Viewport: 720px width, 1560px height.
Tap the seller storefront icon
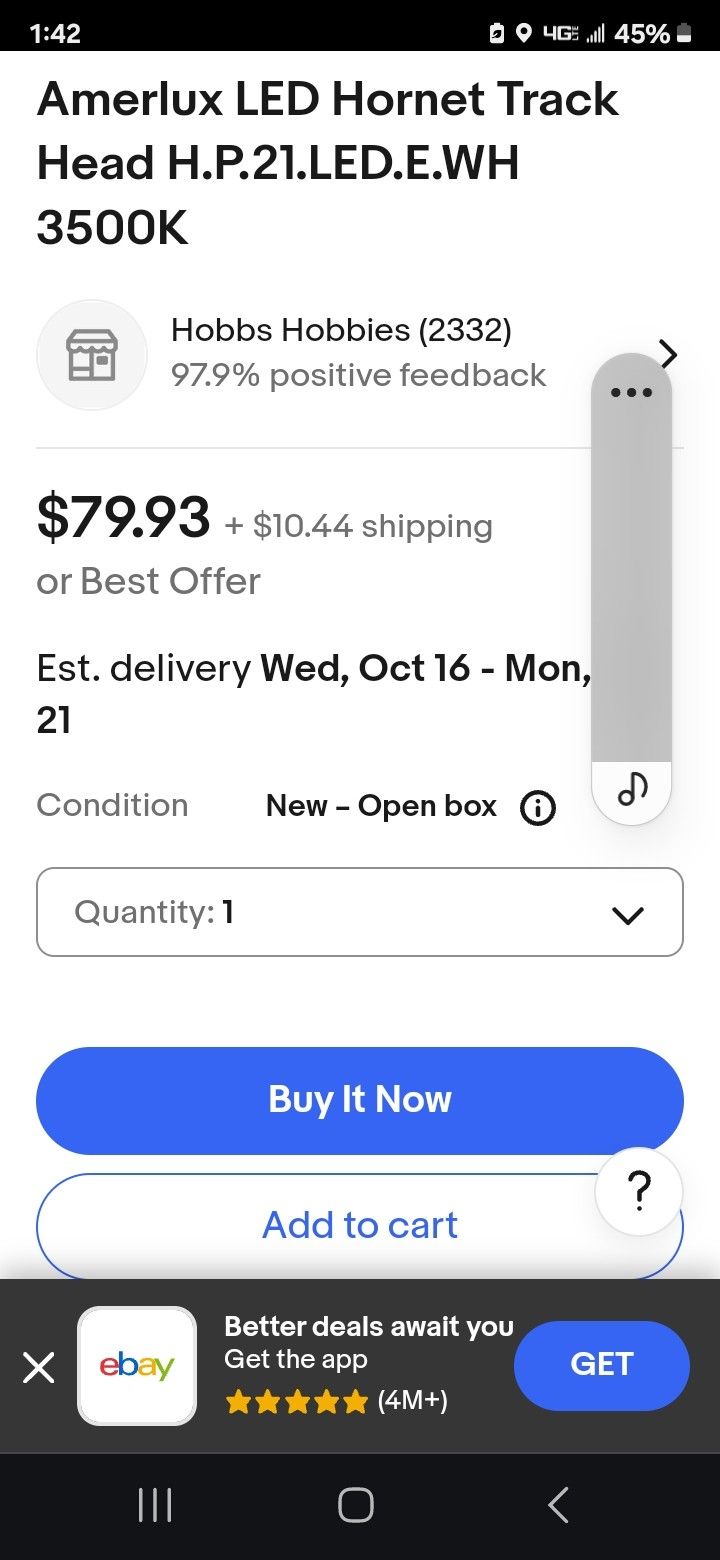pyautogui.click(x=92, y=355)
